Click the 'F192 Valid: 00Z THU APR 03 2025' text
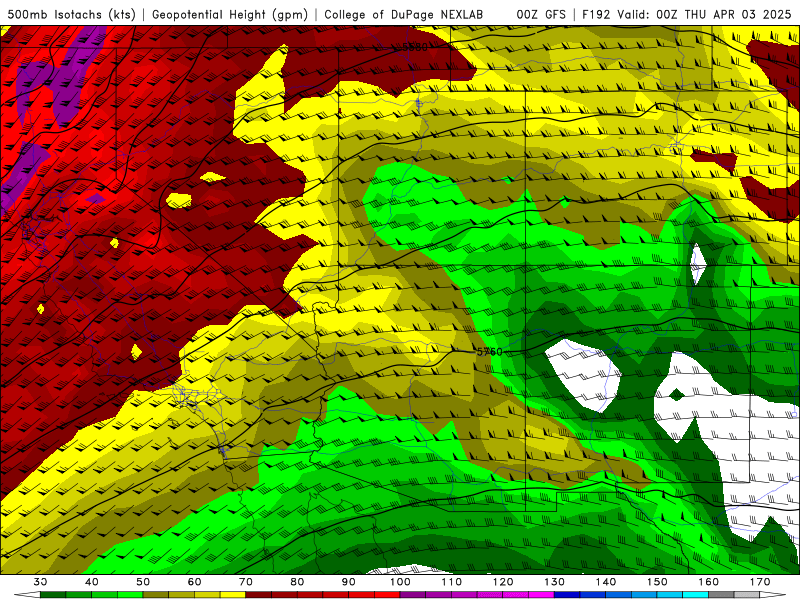The height and width of the screenshot is (600, 800). click(686, 15)
